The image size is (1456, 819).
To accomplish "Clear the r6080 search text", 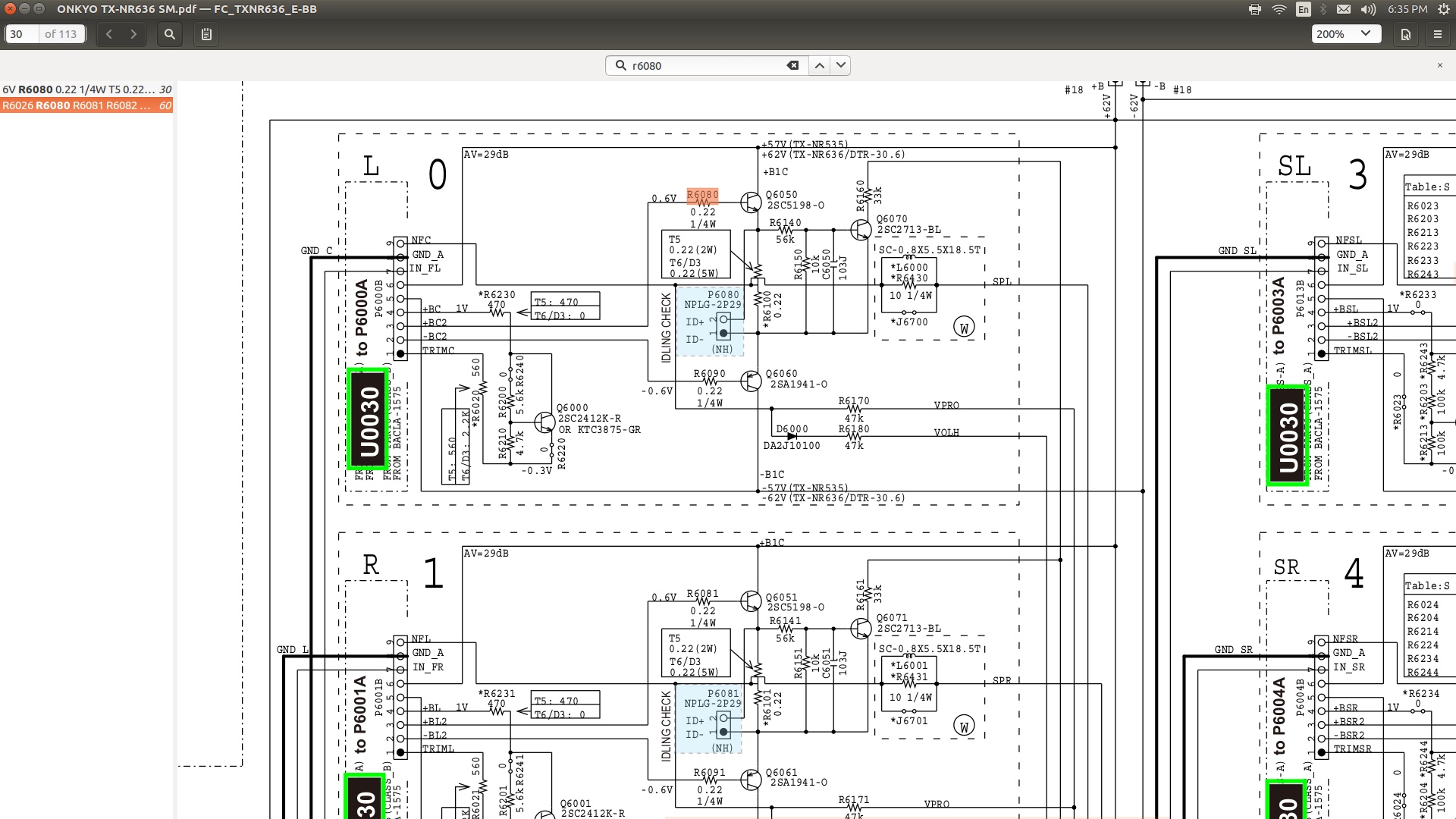I will pos(792,66).
